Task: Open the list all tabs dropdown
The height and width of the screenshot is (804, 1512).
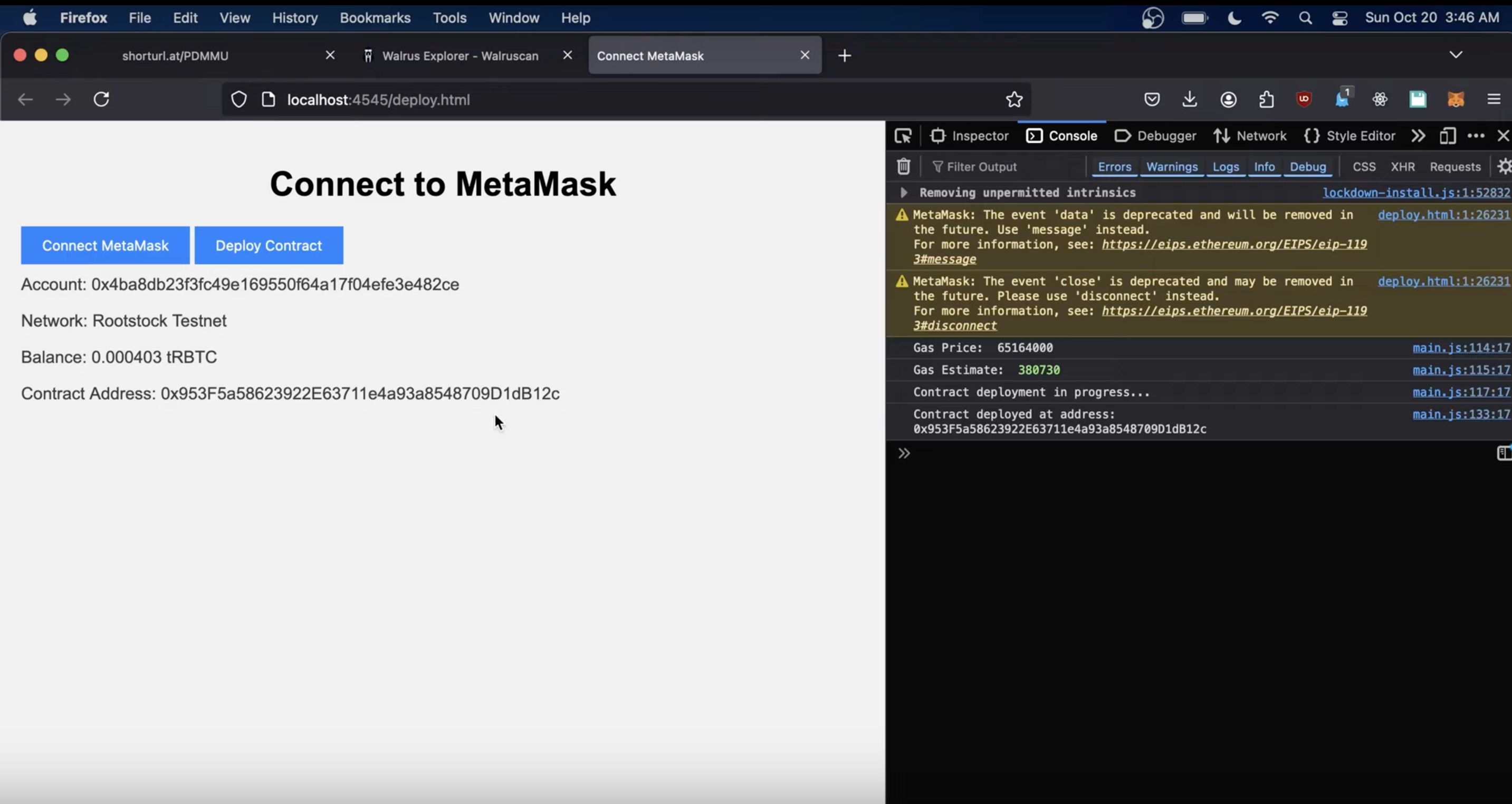Action: [x=1456, y=54]
